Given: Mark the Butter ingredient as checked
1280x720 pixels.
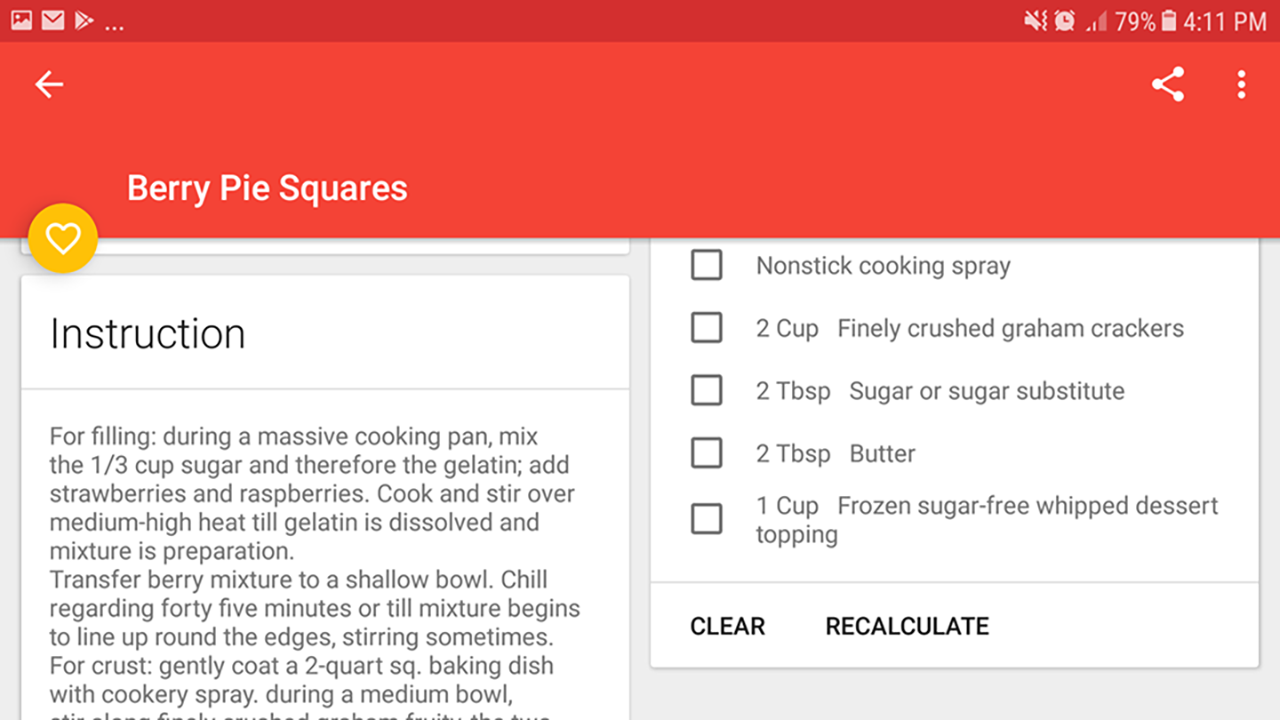Looking at the screenshot, I should [707, 452].
